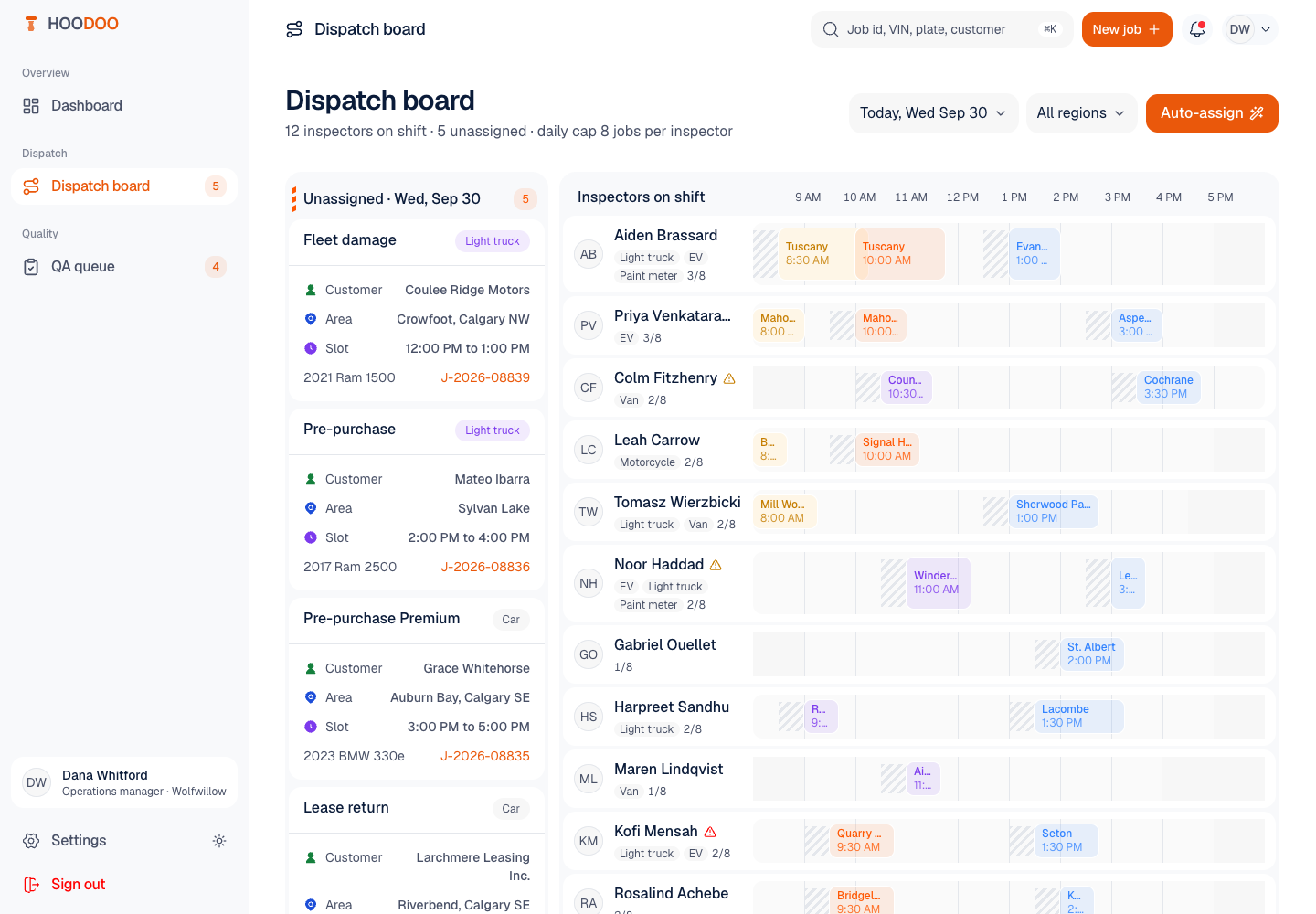Click Aiden Brassard AB avatar
The height and width of the screenshot is (914, 1316).
click(x=589, y=254)
